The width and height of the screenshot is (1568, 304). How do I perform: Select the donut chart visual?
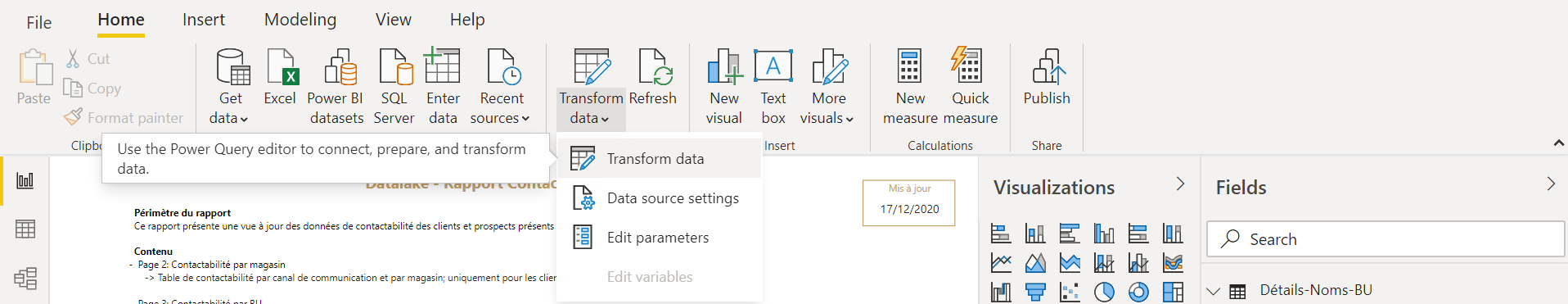[x=1138, y=292]
